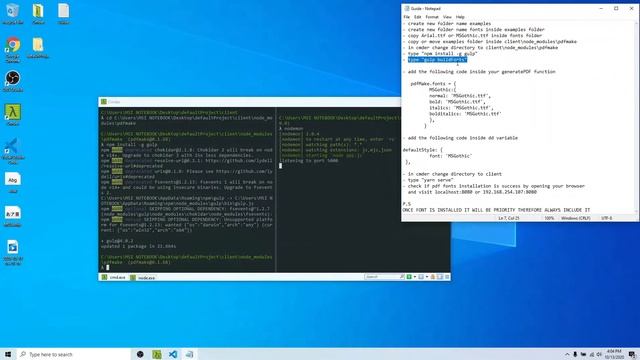Open the View menu in Notepad
Screen dimensions: 640x360
point(447,17)
